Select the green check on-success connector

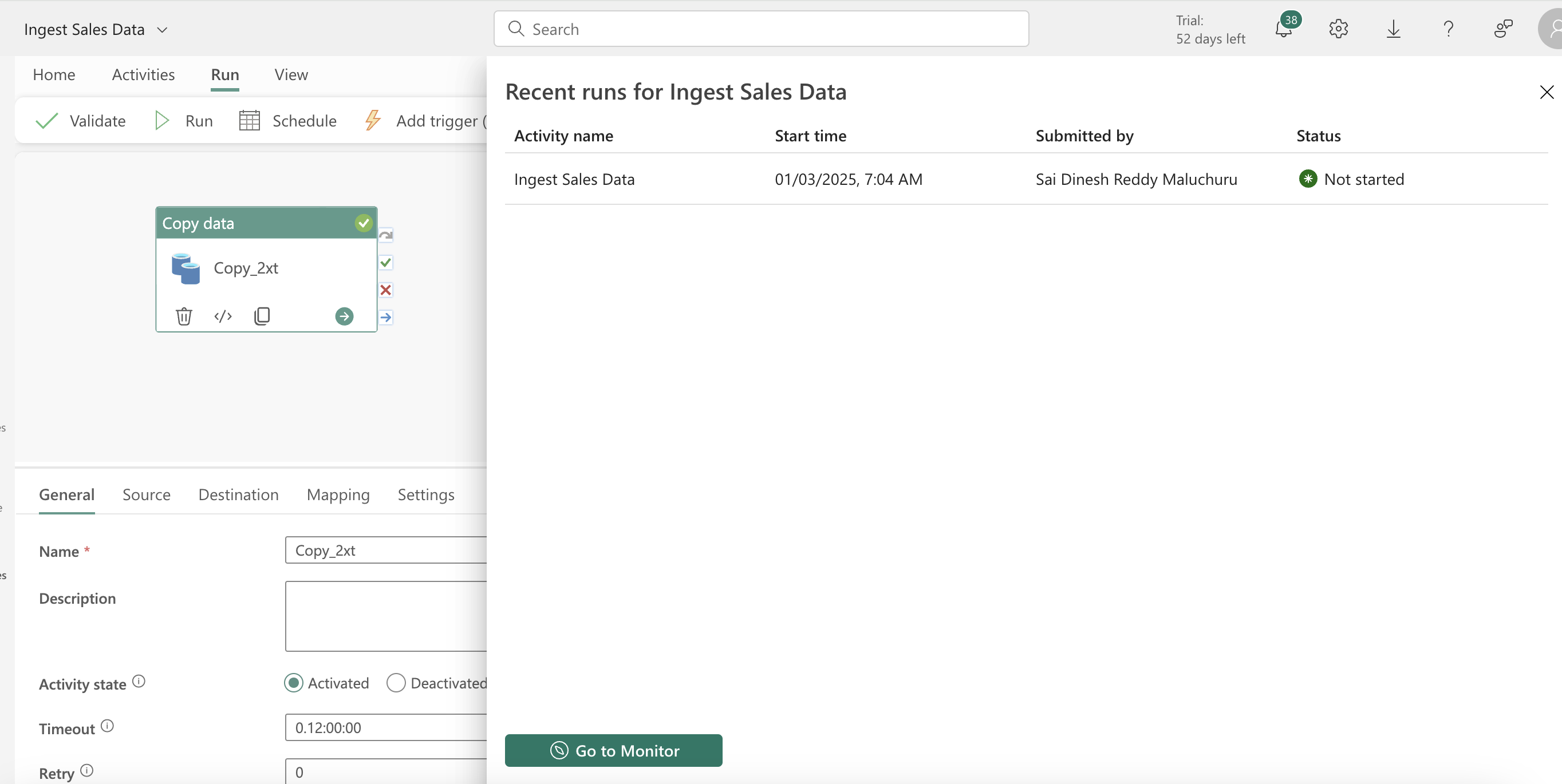tap(386, 262)
